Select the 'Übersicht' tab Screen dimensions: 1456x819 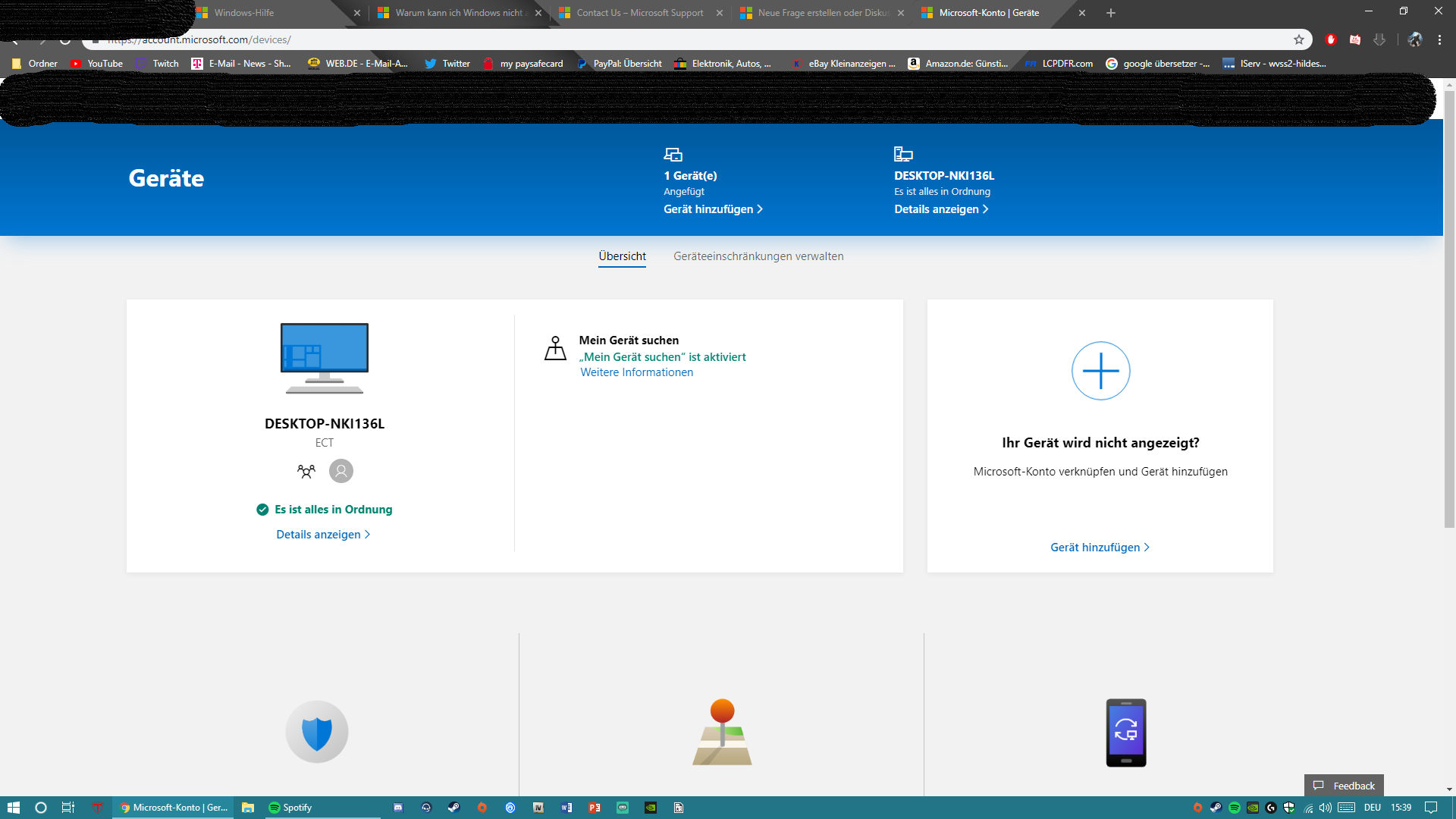click(621, 256)
